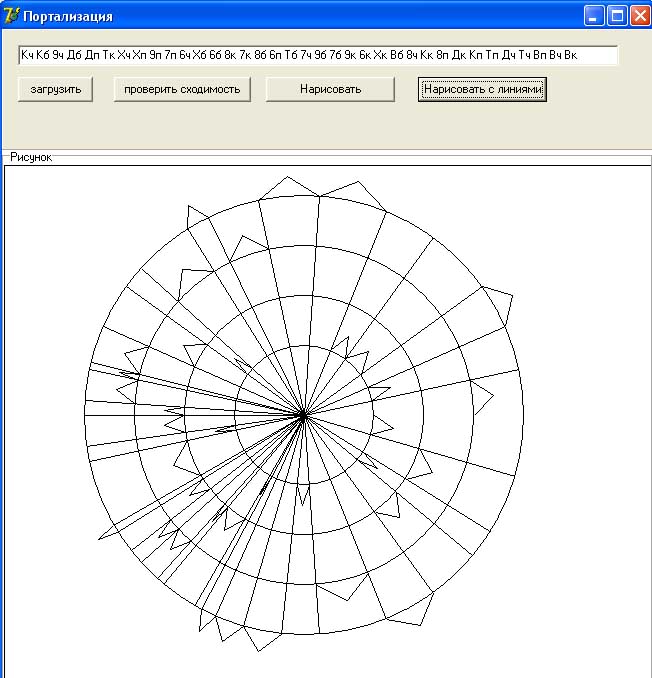Click the app icon in title bar
Image resolution: width=652 pixels, height=678 pixels.
tap(11, 16)
